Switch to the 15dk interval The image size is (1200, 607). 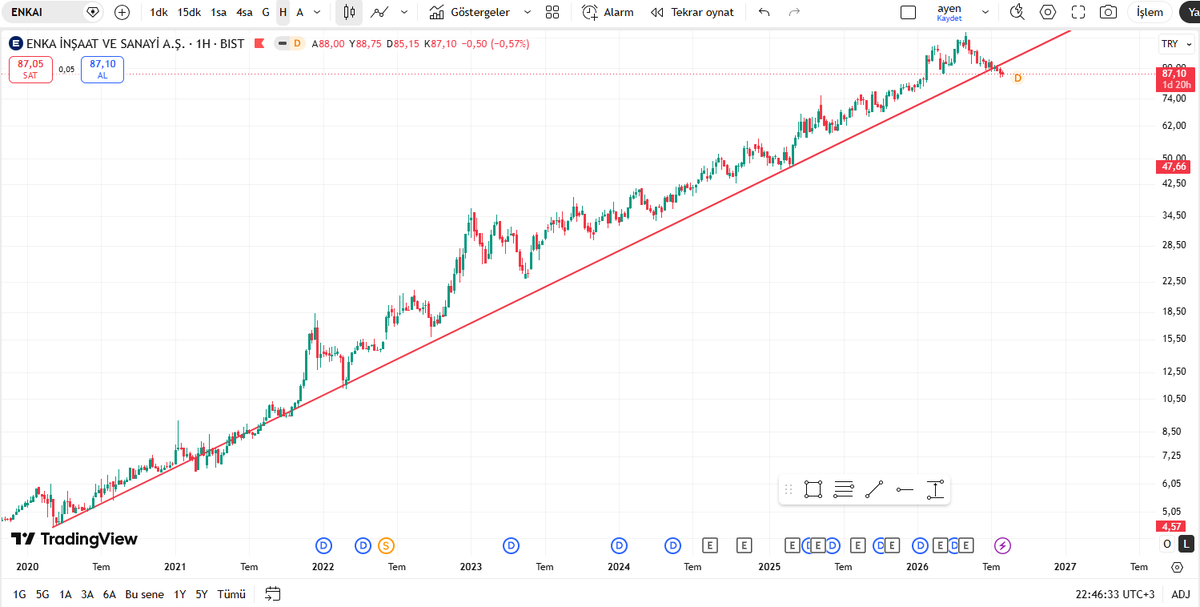click(189, 12)
